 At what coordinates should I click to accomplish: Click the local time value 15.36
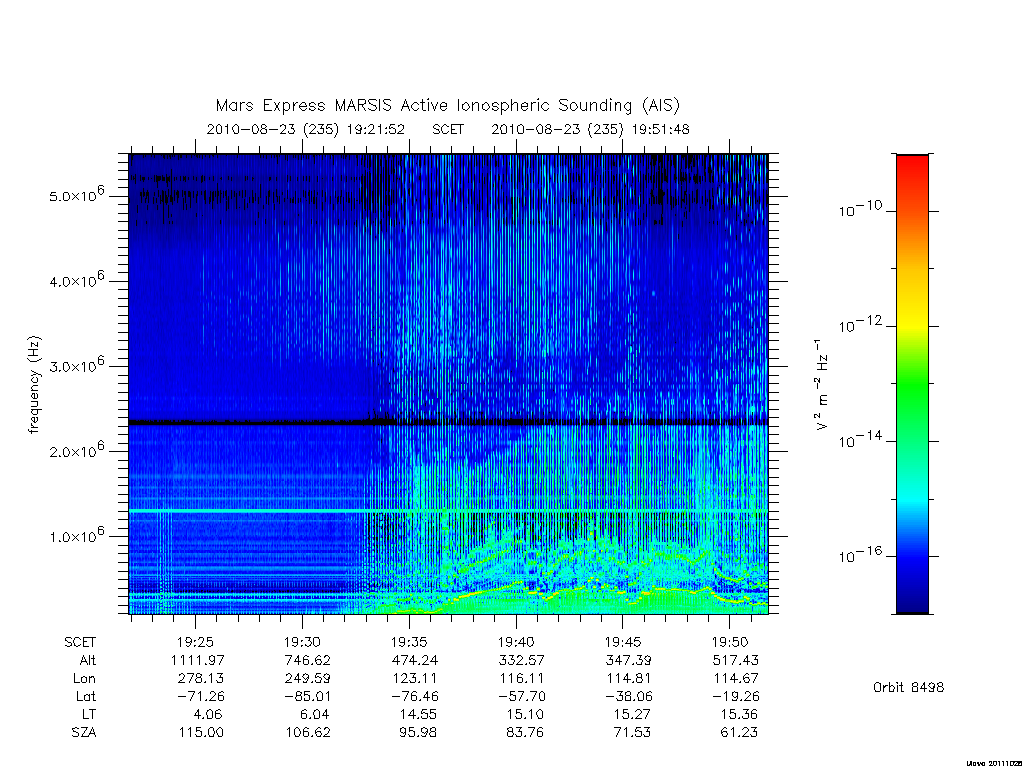(738, 714)
